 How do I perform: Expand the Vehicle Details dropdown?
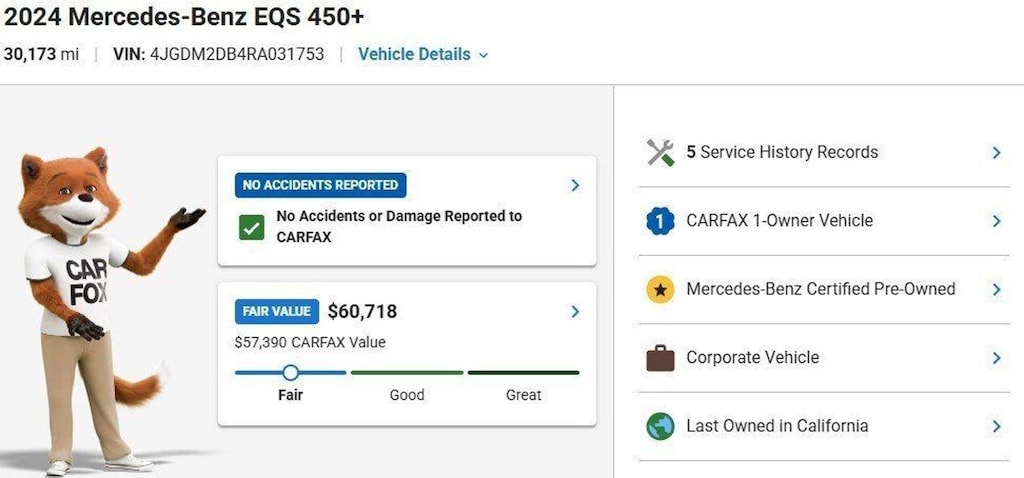(x=423, y=54)
